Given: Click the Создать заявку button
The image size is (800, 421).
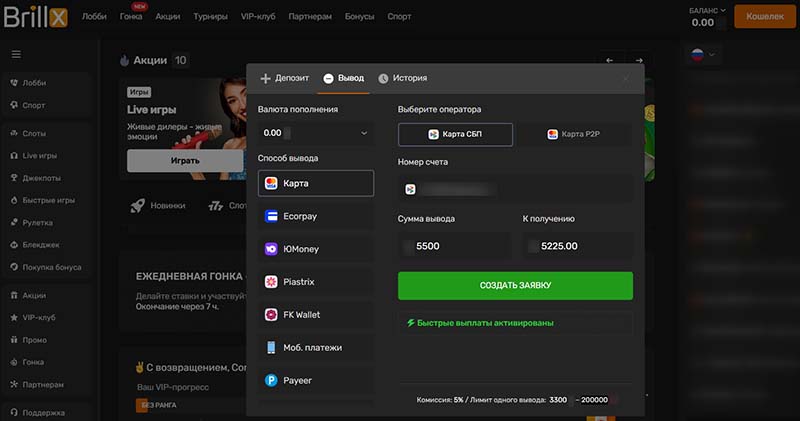Looking at the screenshot, I should [x=515, y=286].
